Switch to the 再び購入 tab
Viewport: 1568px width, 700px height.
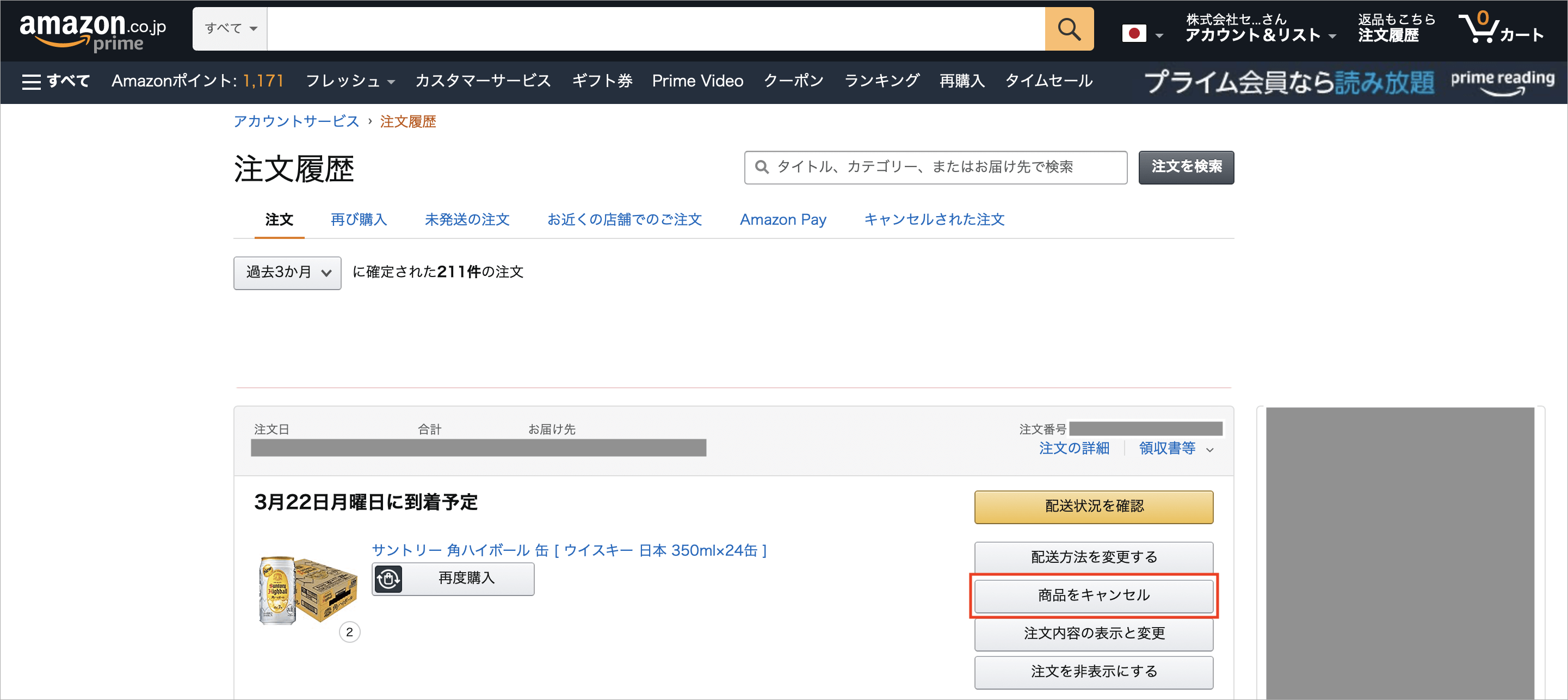pyautogui.click(x=359, y=220)
